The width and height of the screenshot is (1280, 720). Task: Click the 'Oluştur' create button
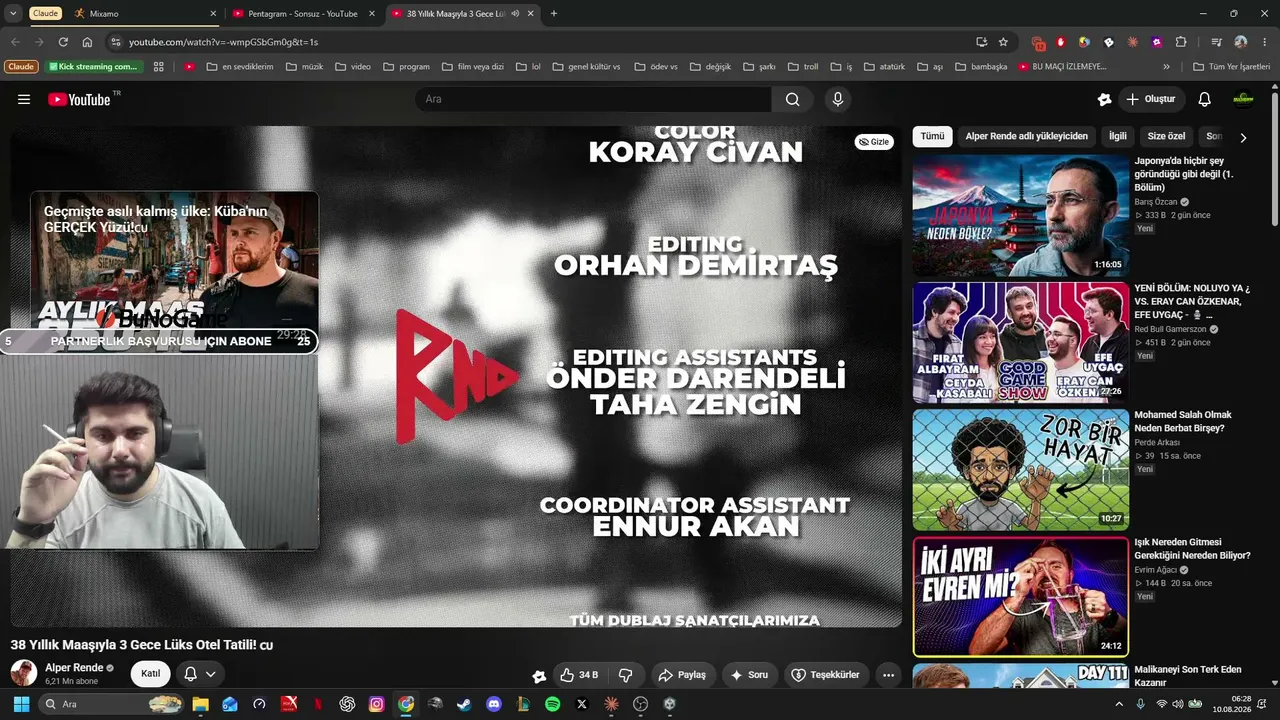point(1151,99)
